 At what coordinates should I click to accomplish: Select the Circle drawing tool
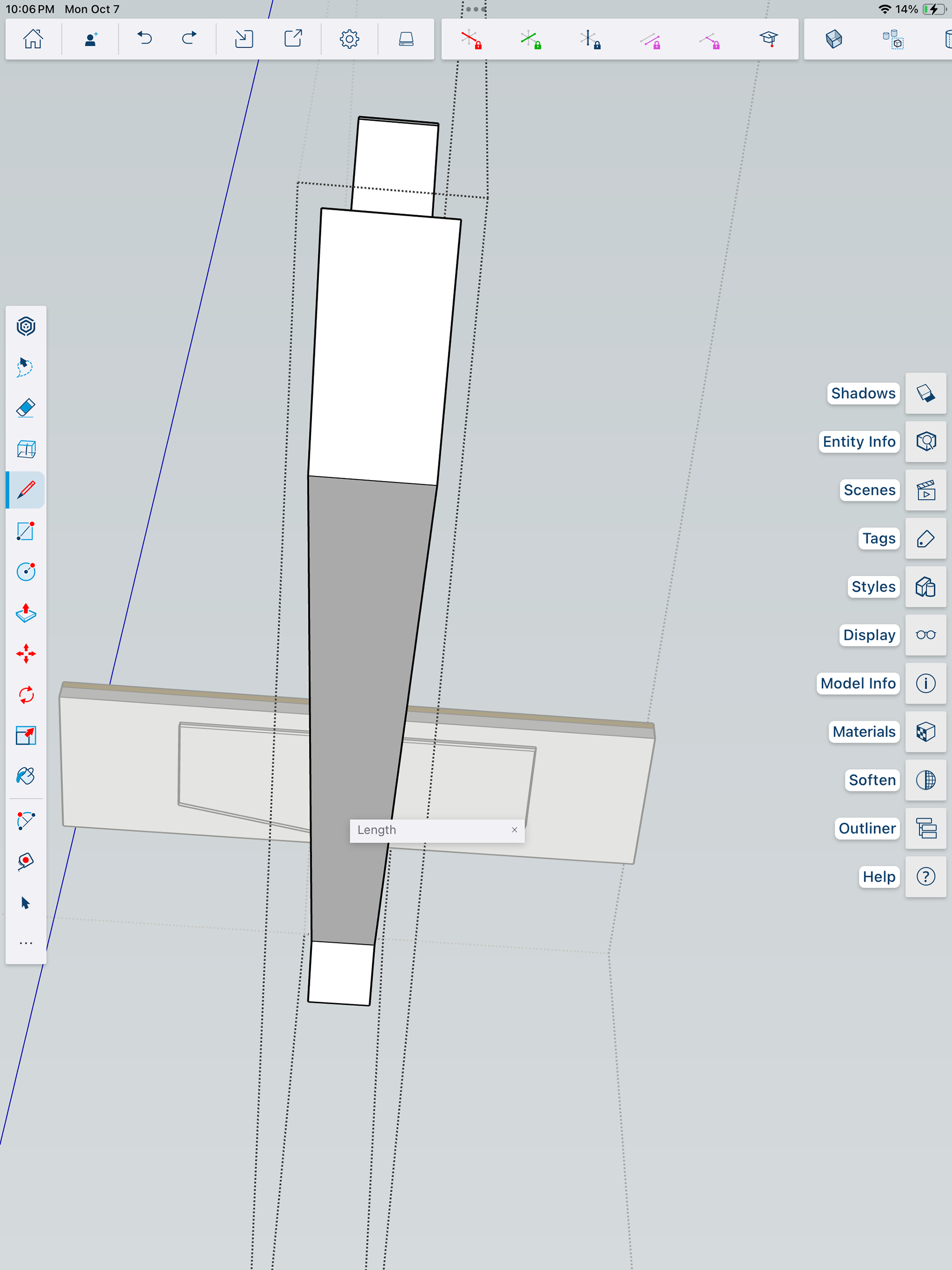(26, 571)
